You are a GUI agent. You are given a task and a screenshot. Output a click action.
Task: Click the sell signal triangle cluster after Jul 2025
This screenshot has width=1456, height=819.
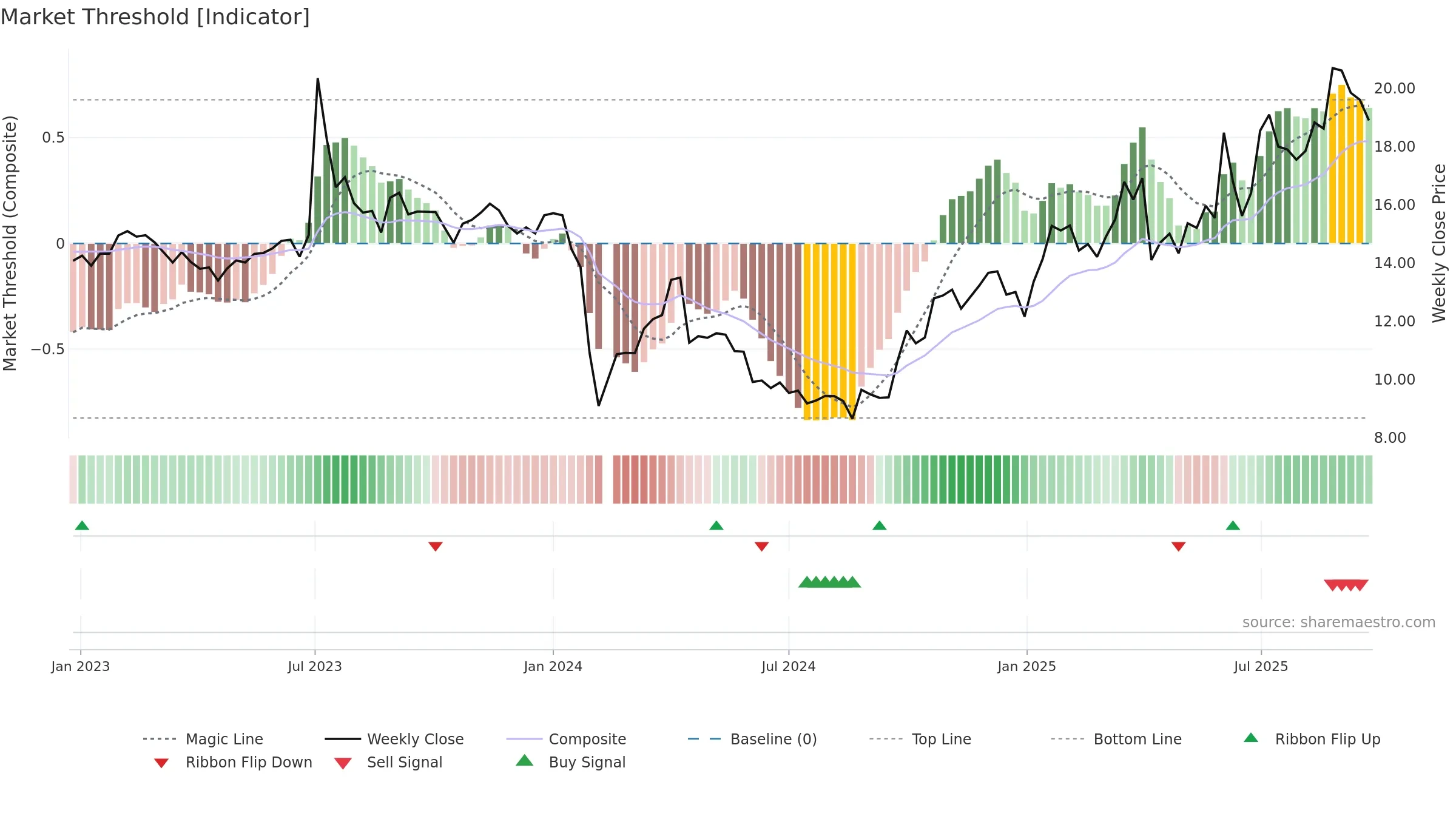click(1346, 585)
